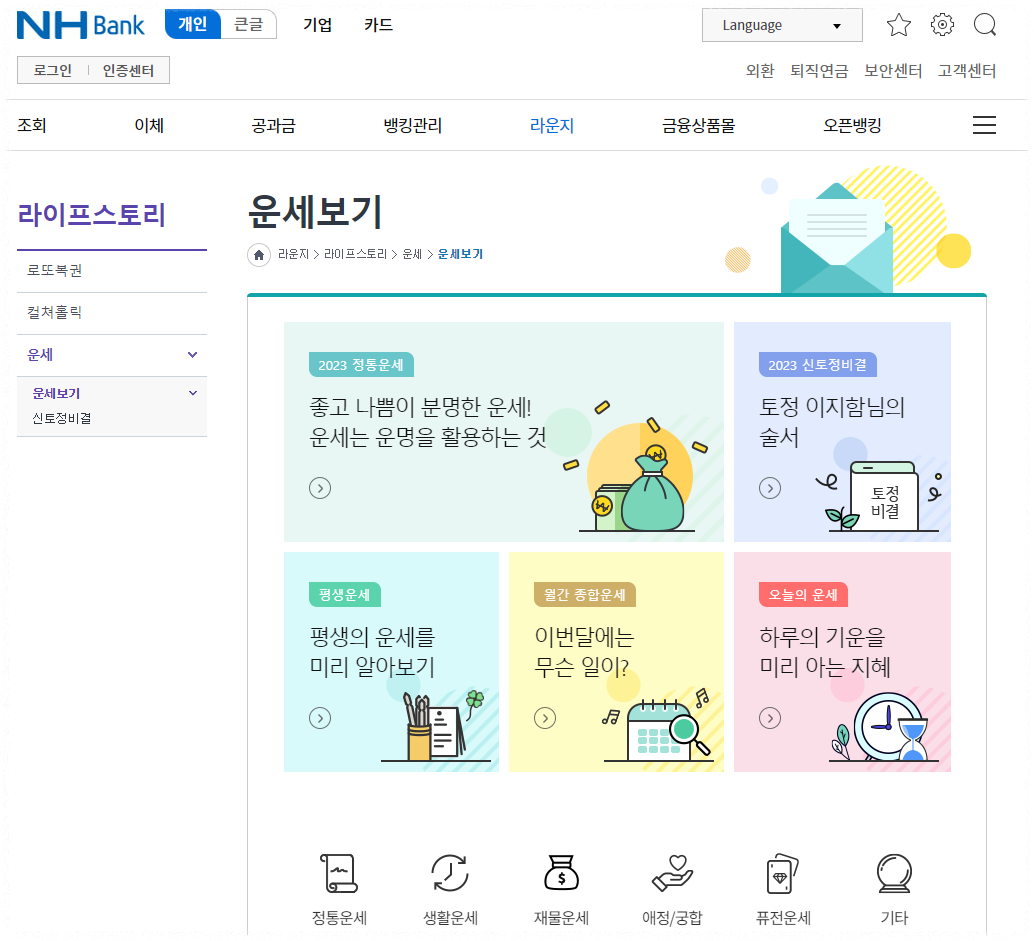Open favorites star icon

(x=898, y=25)
